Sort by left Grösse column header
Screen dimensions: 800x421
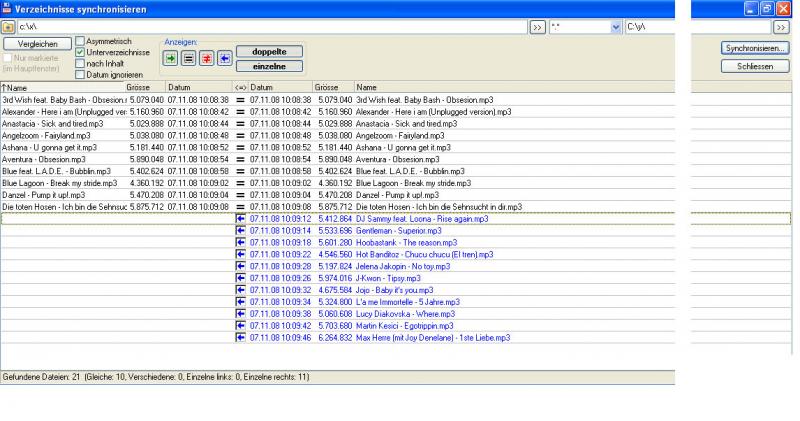(138, 88)
